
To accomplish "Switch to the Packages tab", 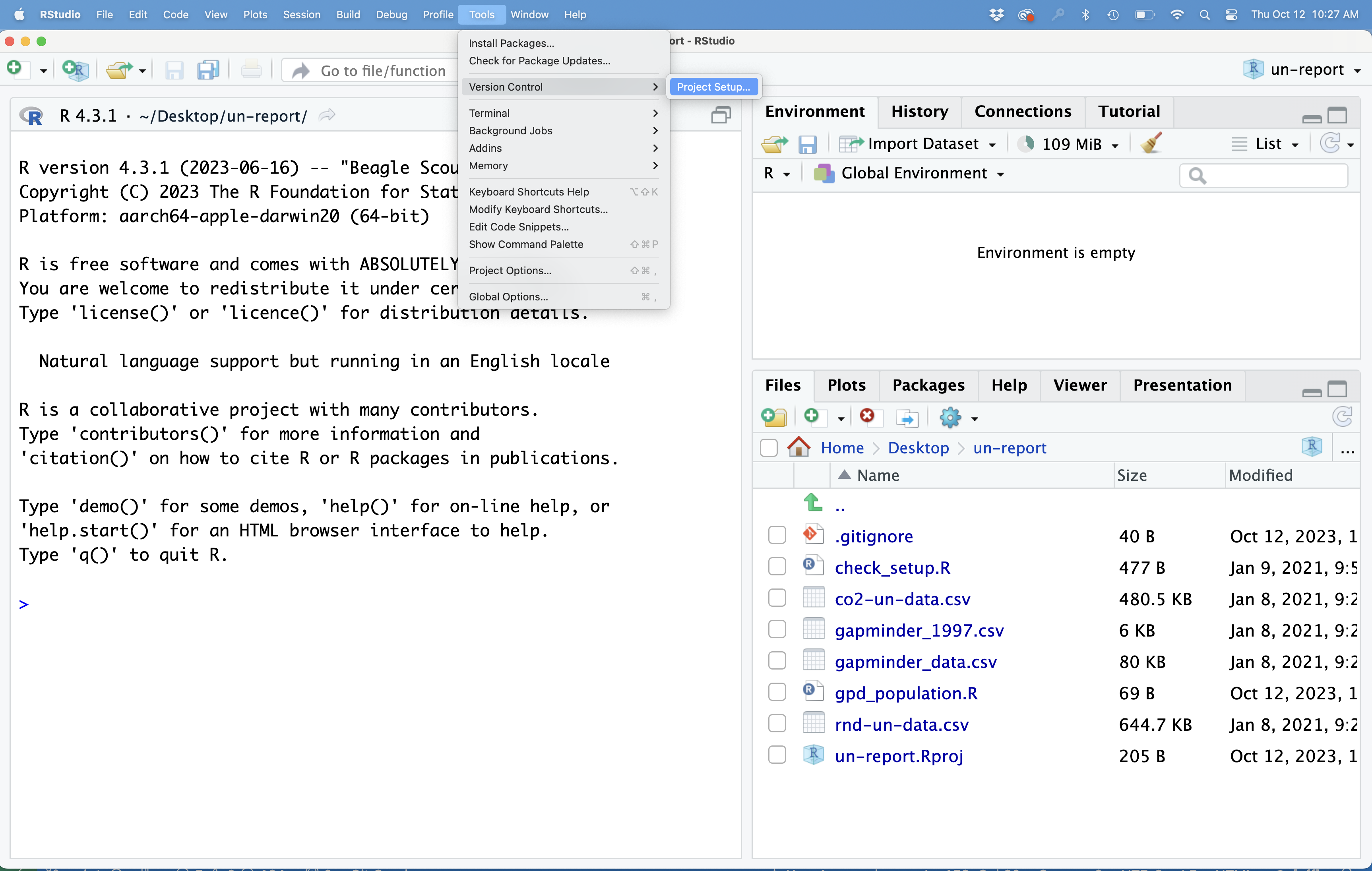I will [x=928, y=386].
